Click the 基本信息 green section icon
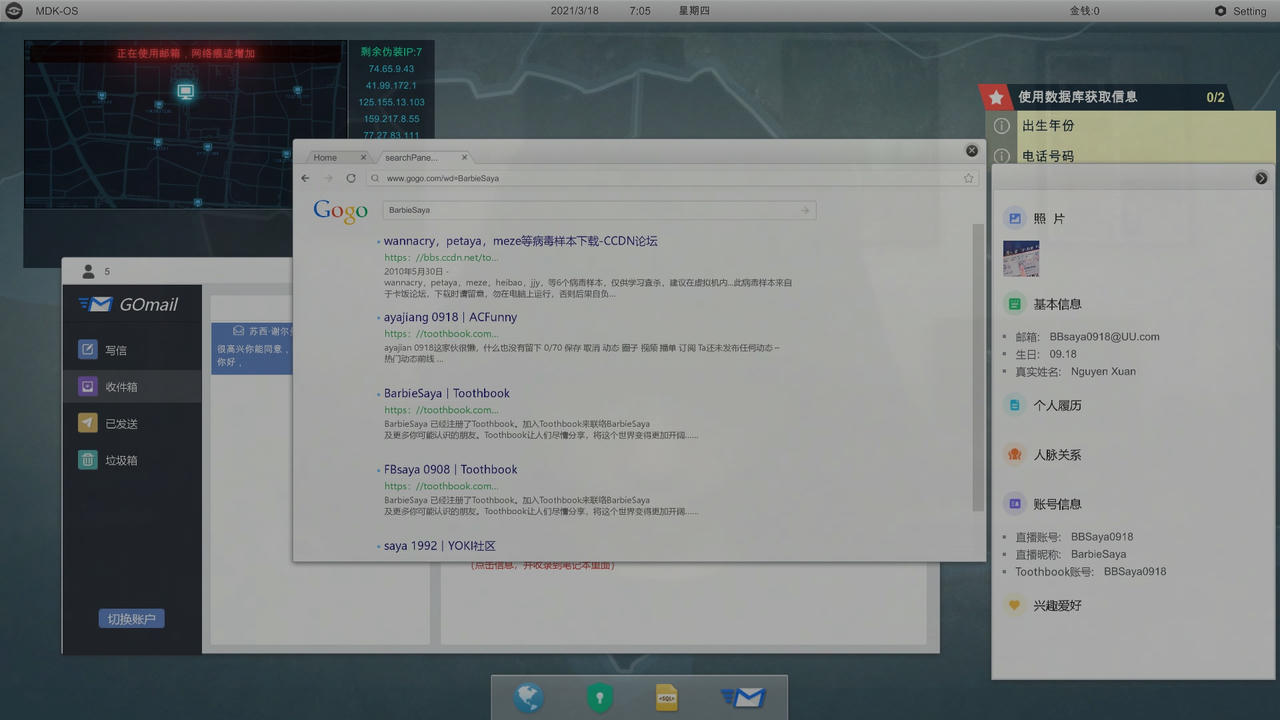The height and width of the screenshot is (720, 1280). pos(1015,304)
